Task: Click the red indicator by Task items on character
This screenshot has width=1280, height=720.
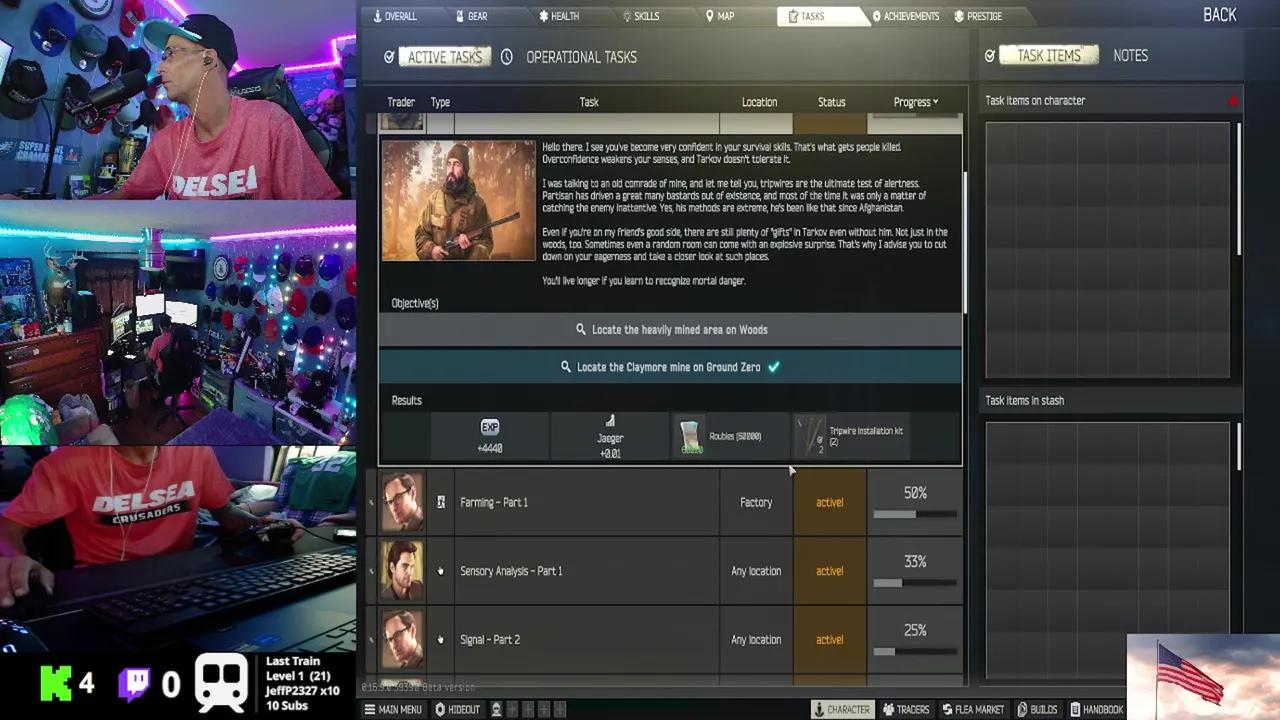Action: tap(1233, 101)
